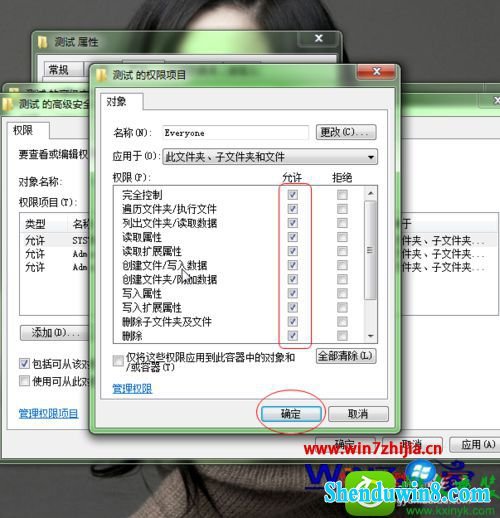Select 权限 tab in advanced security window
Image resolution: width=500 pixels, height=518 pixels.
(x=28, y=130)
